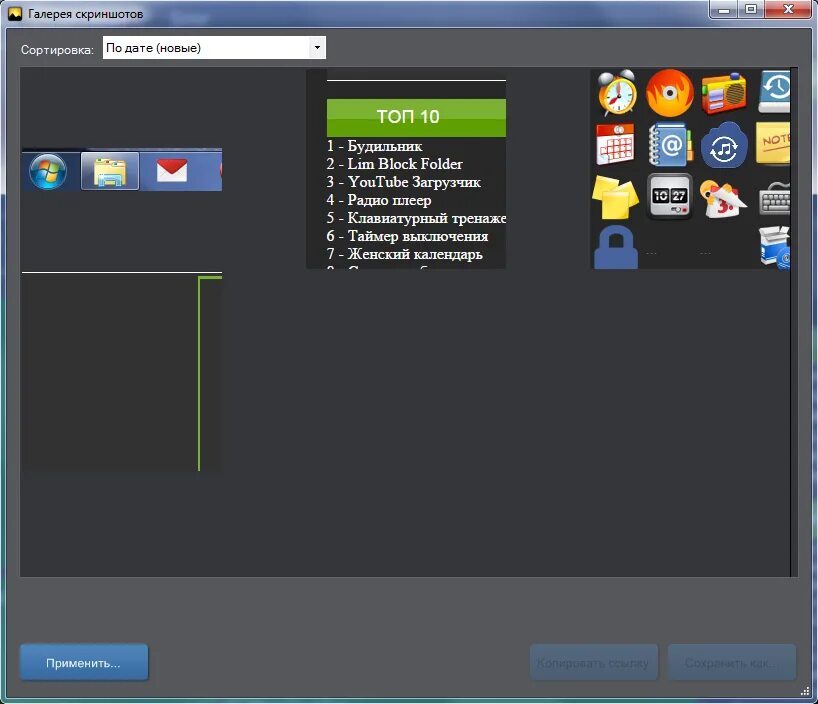Click the software box with disc icon
Screen dimensions: 818x704
[x=775, y=247]
